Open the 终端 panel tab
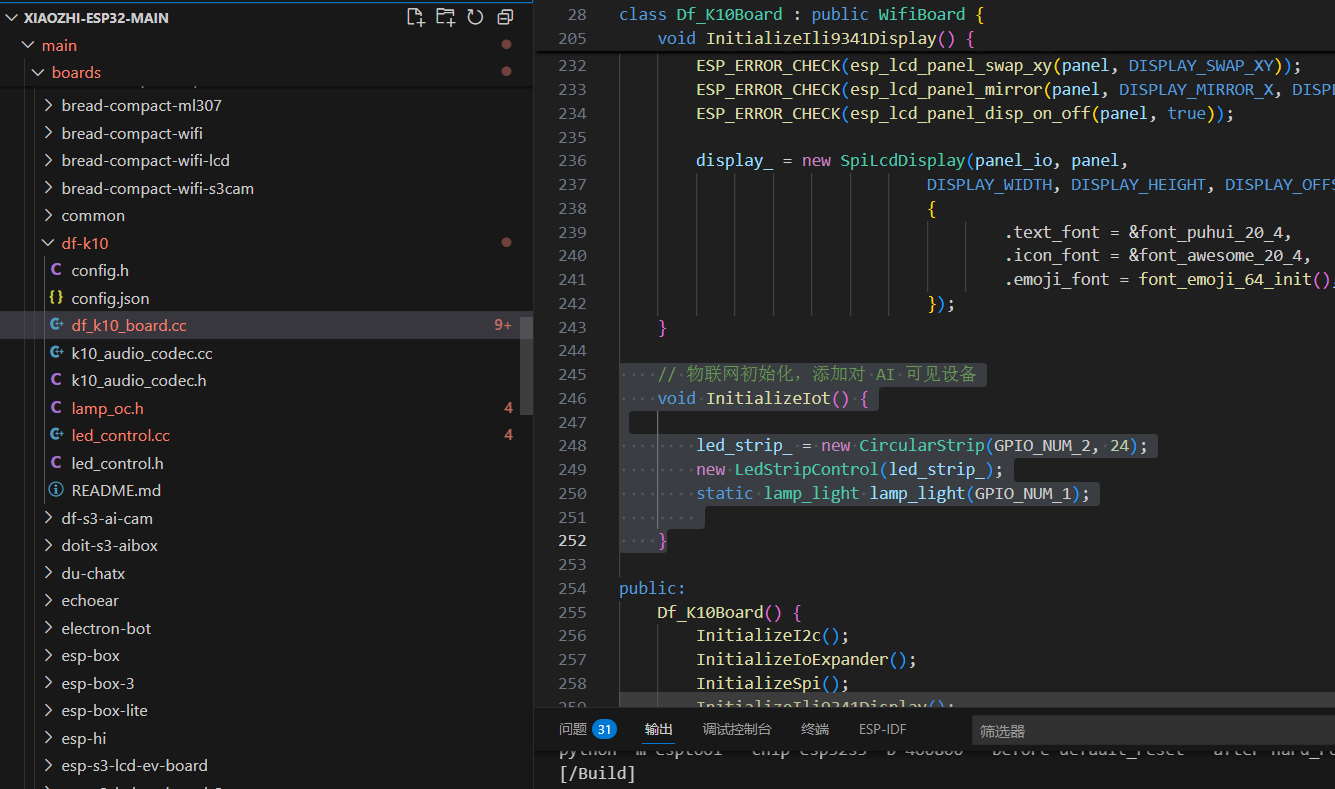 (815, 729)
